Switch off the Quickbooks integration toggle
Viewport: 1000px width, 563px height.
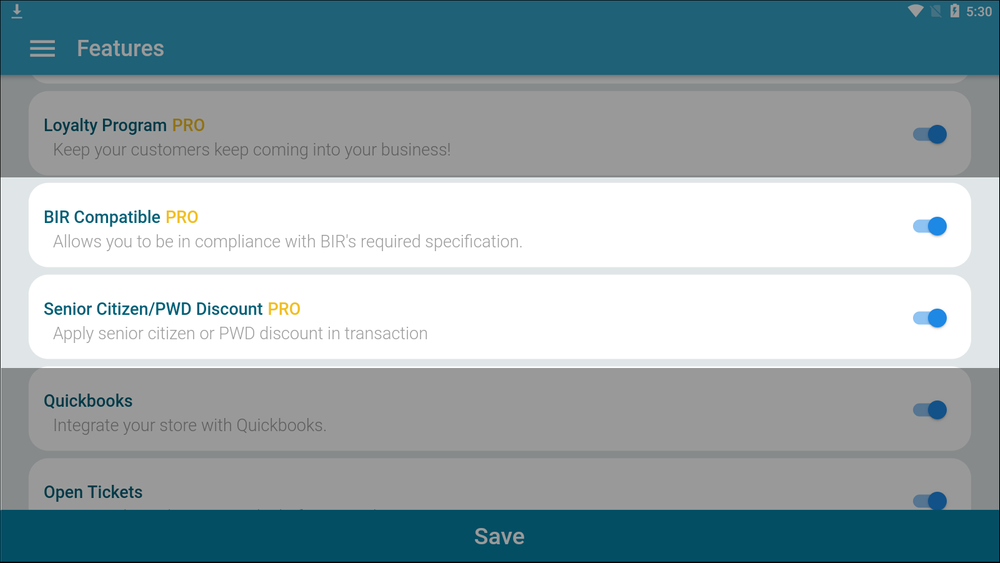coord(930,410)
